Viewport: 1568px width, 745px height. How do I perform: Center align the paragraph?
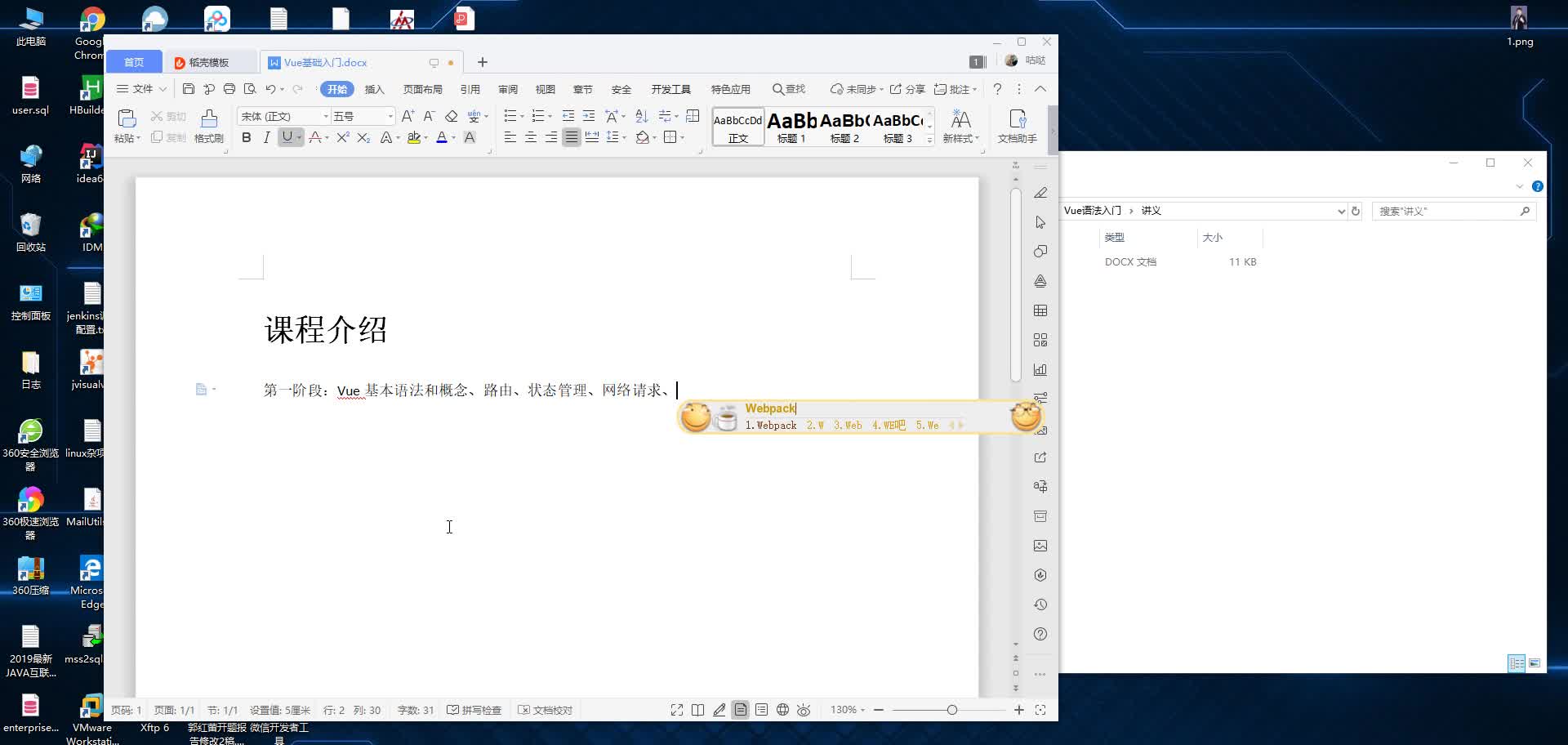(x=531, y=137)
